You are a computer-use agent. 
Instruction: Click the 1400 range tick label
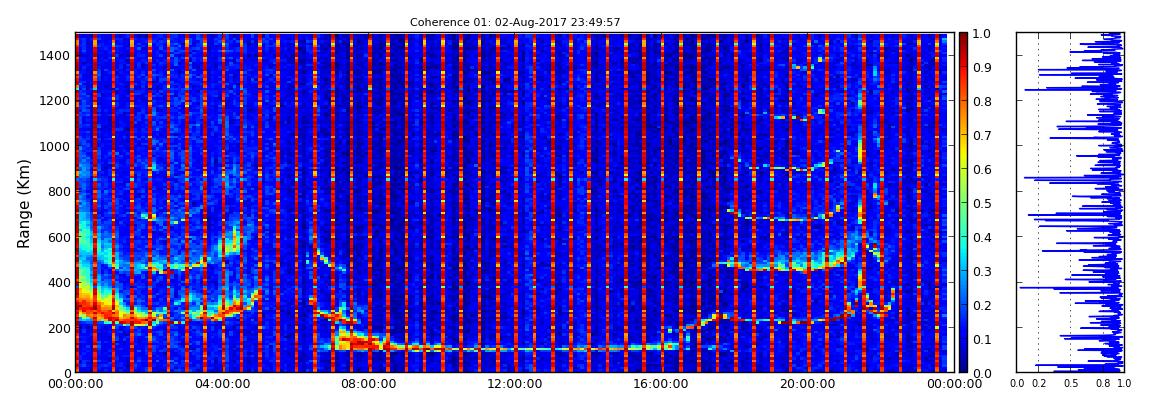[55, 56]
